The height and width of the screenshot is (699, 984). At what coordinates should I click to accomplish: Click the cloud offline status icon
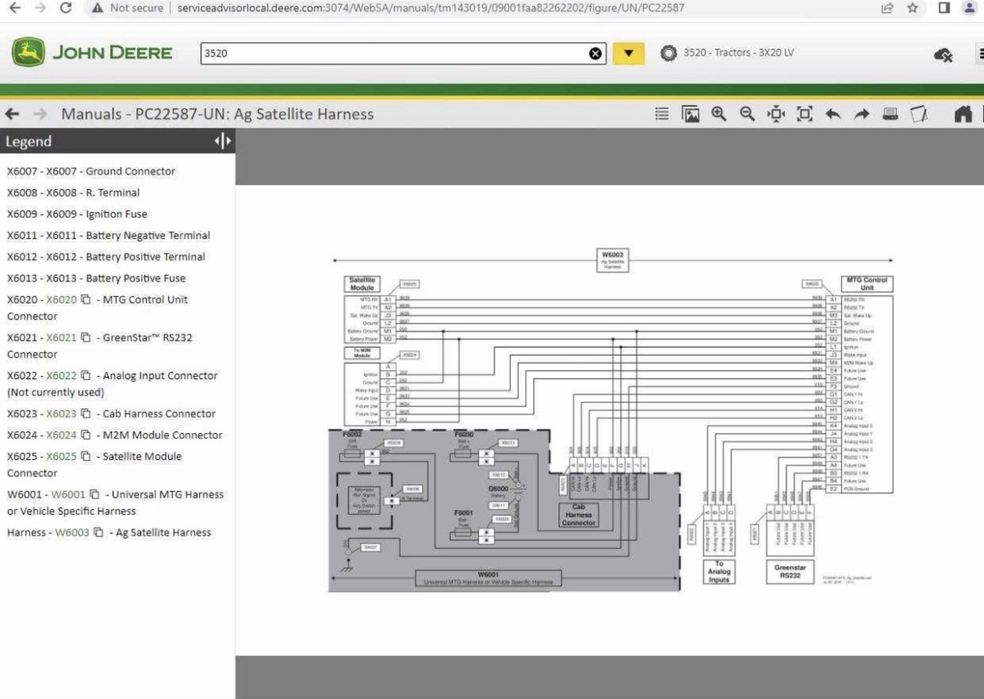pyautogui.click(x=942, y=54)
